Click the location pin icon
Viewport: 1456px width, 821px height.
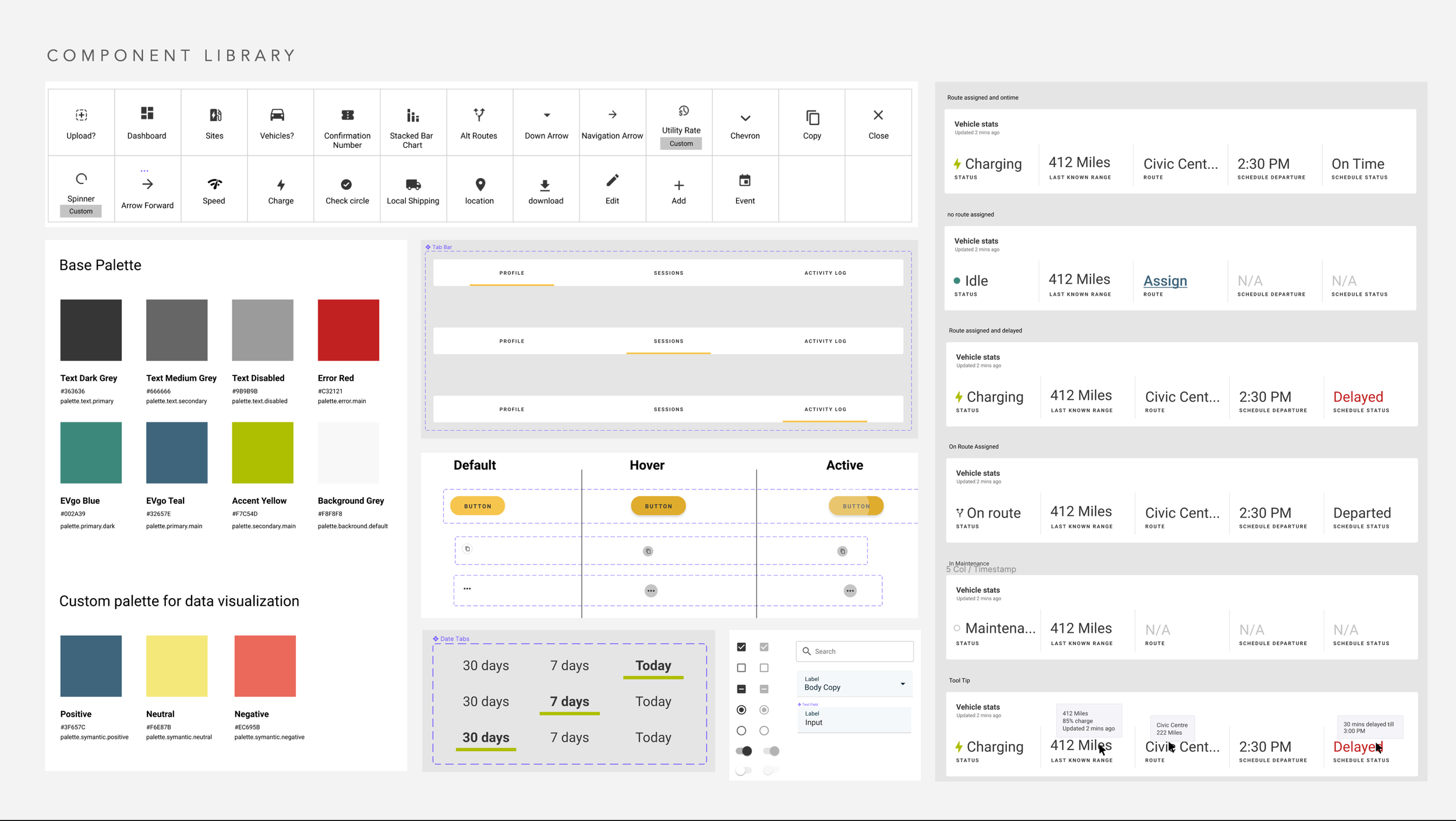coord(480,185)
